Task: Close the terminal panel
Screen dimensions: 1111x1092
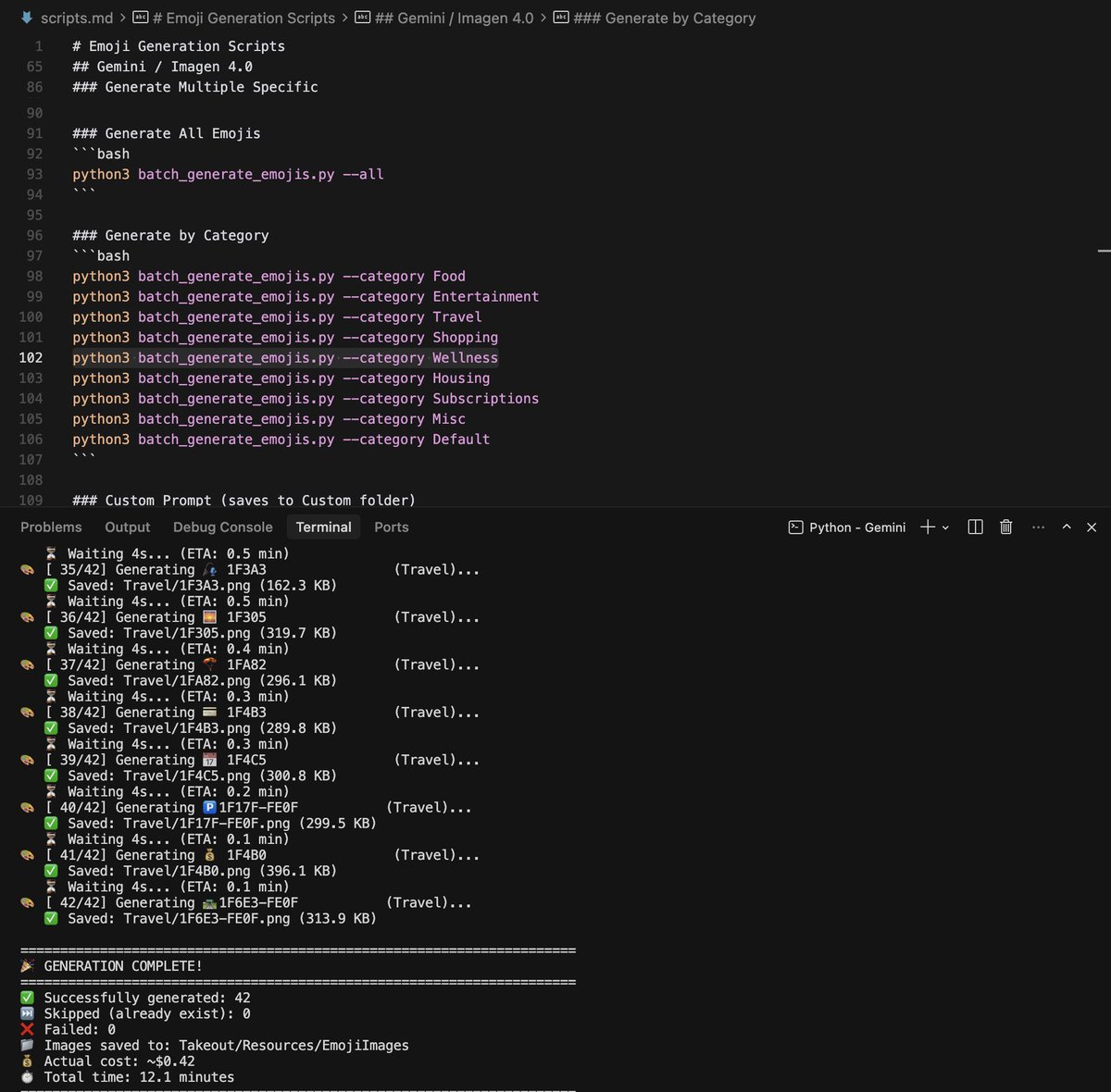Action: 1092,527
